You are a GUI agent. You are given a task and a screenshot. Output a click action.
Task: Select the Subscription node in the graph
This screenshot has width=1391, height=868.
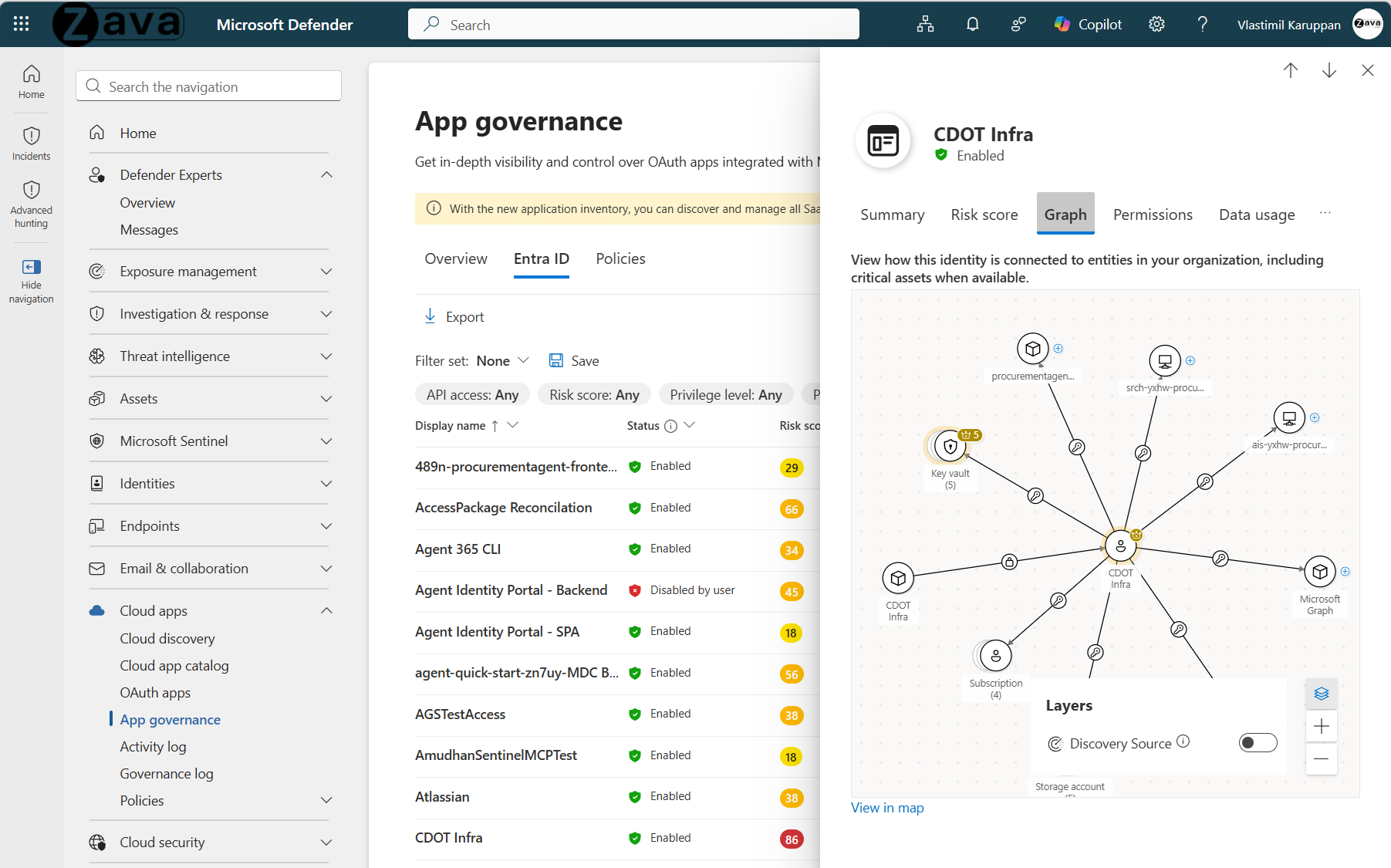(995, 656)
